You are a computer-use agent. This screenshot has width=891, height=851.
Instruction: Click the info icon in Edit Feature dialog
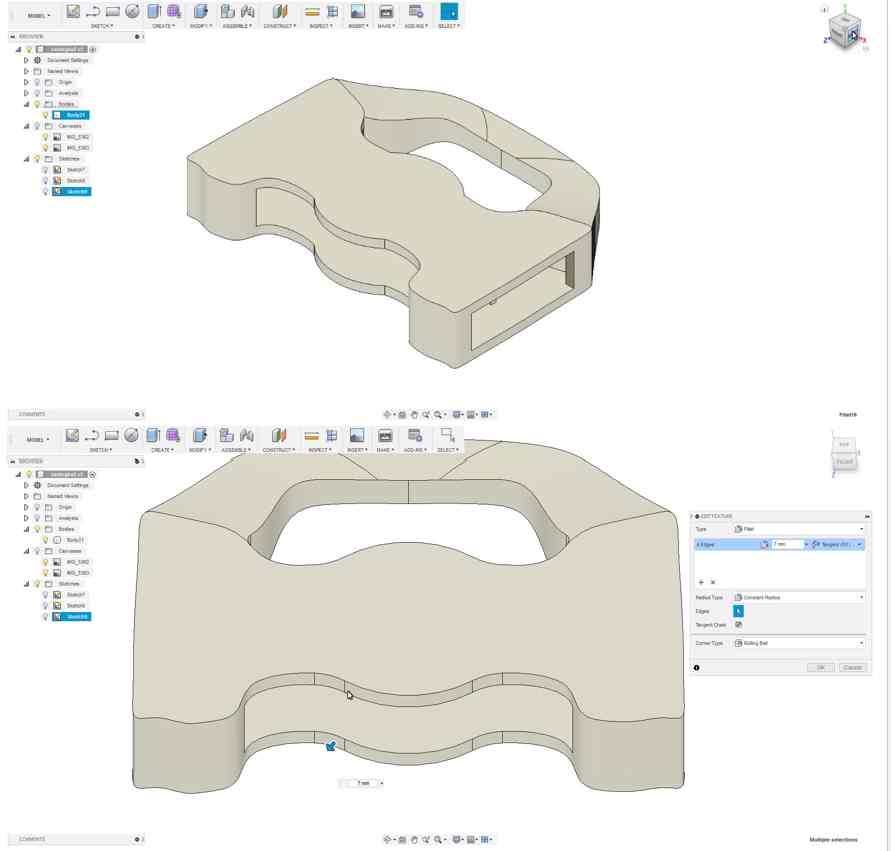[697, 668]
